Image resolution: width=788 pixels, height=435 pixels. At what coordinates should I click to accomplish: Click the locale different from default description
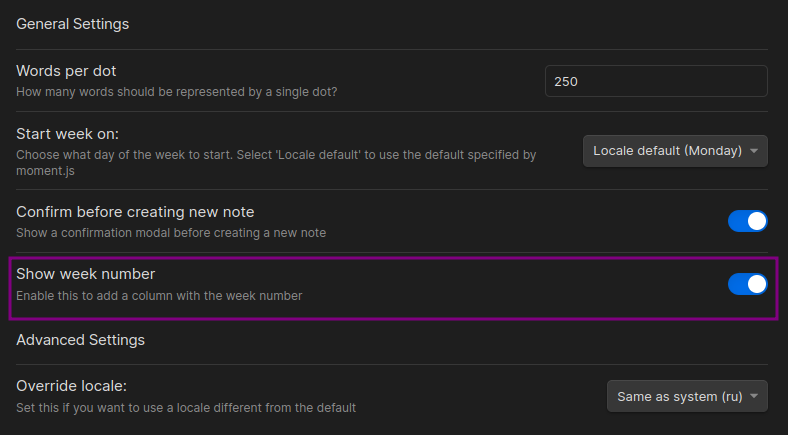pos(186,408)
